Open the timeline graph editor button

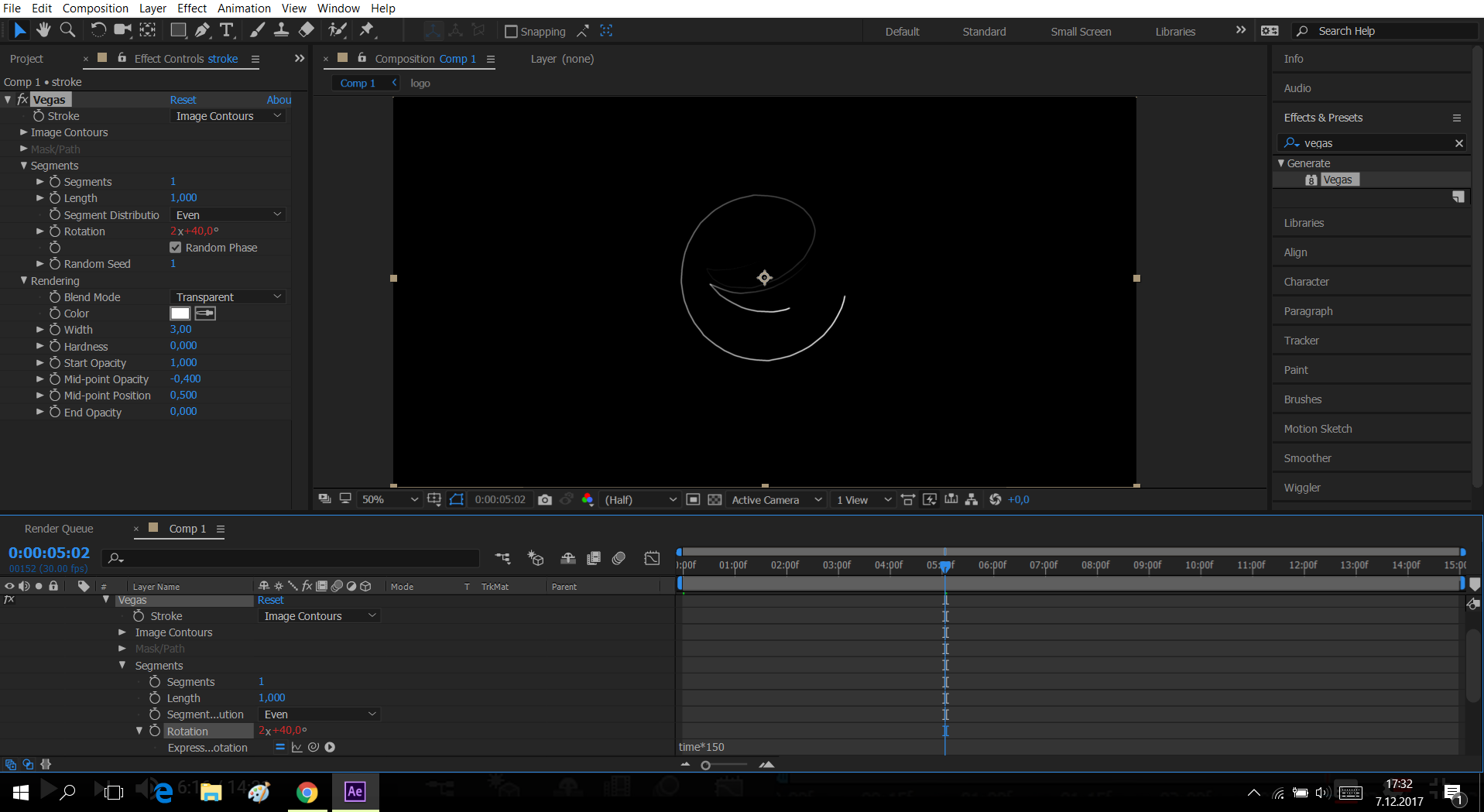pyautogui.click(x=653, y=558)
